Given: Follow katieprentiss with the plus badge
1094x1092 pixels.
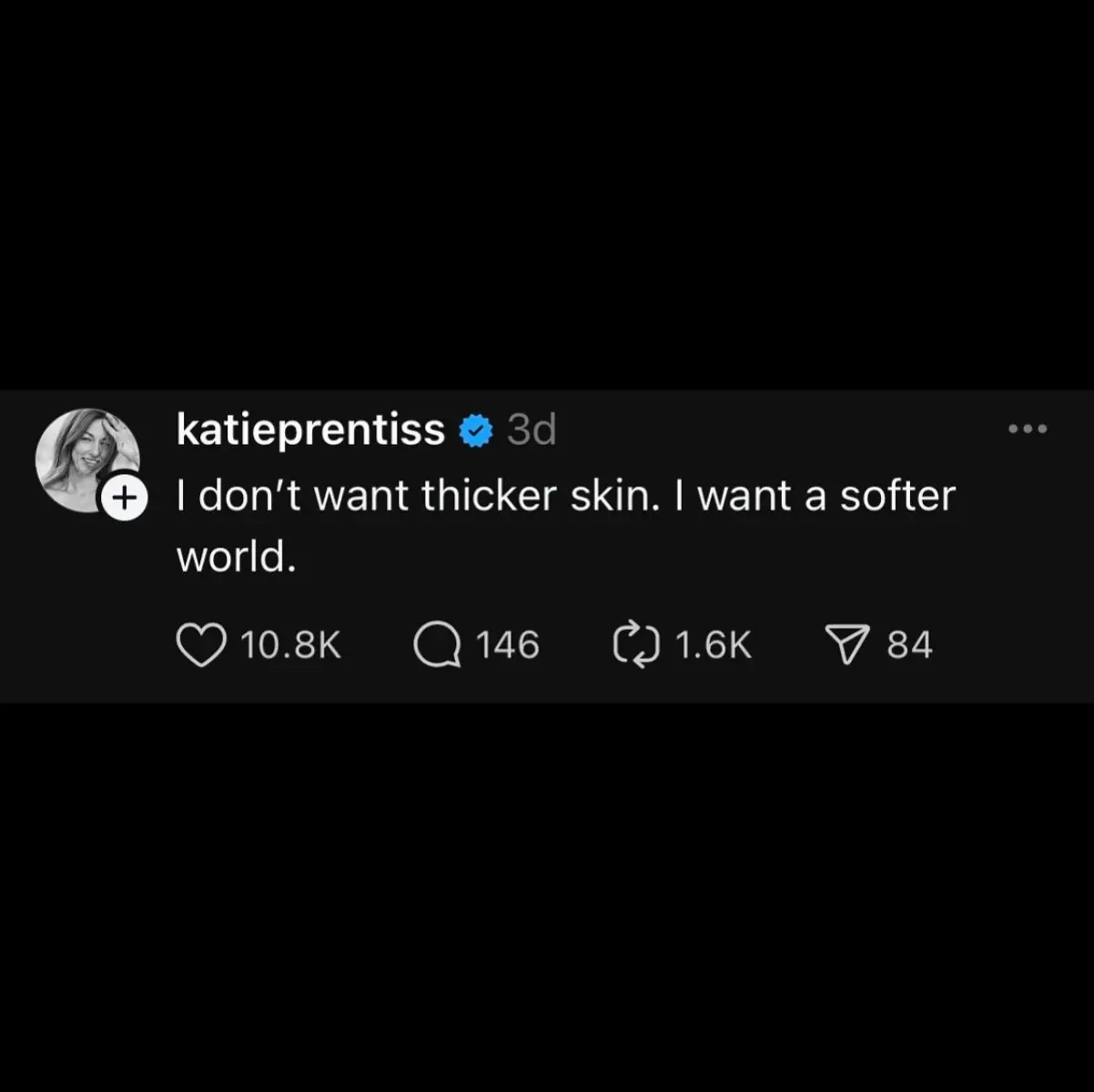Looking at the screenshot, I should coord(123,498).
